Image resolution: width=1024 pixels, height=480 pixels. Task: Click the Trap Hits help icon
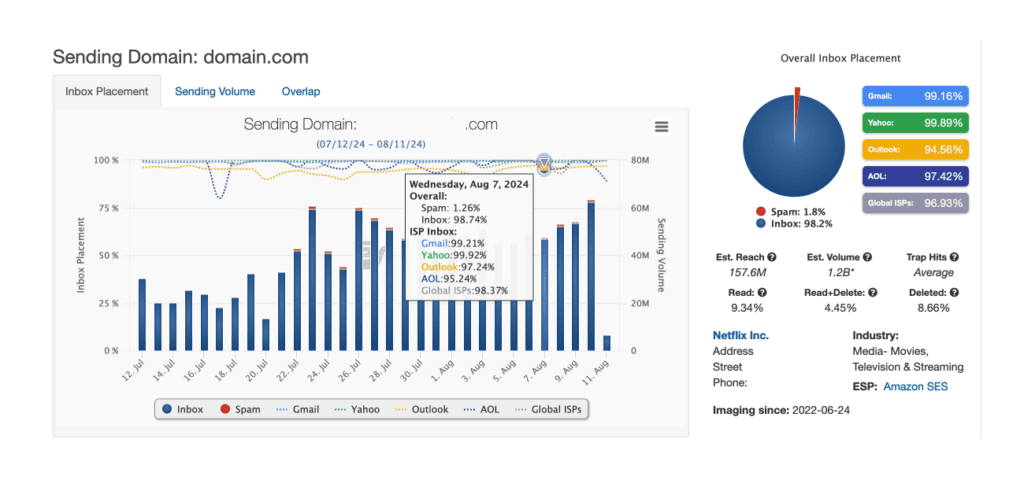pos(960,257)
